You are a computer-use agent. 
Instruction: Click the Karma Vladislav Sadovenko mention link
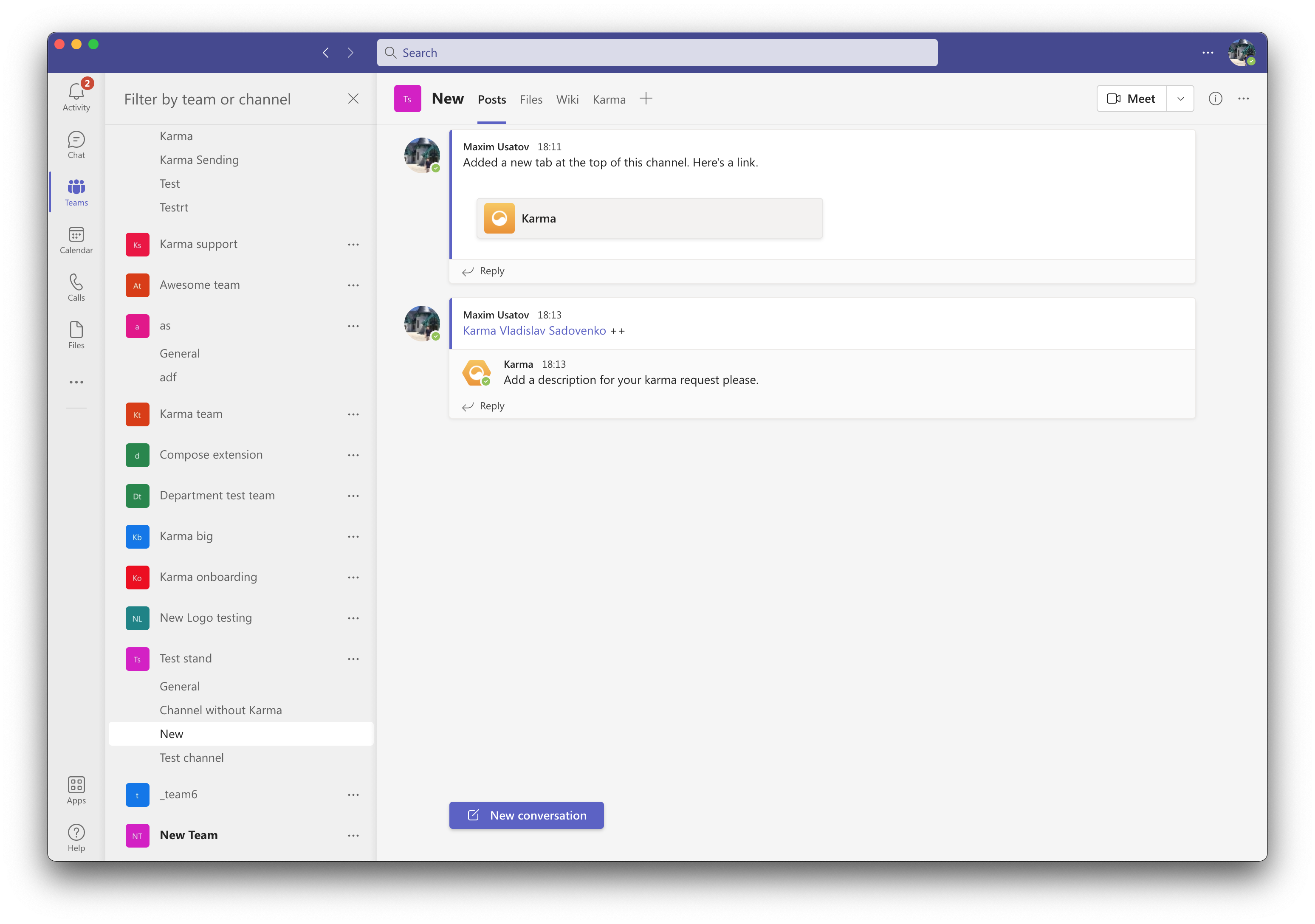coord(534,330)
